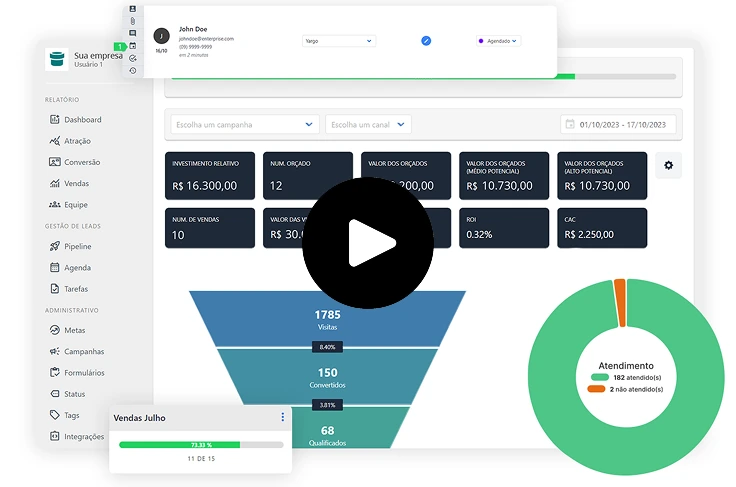Click the Vendas Julho progress bar
The image size is (736, 487).
click(x=200, y=444)
